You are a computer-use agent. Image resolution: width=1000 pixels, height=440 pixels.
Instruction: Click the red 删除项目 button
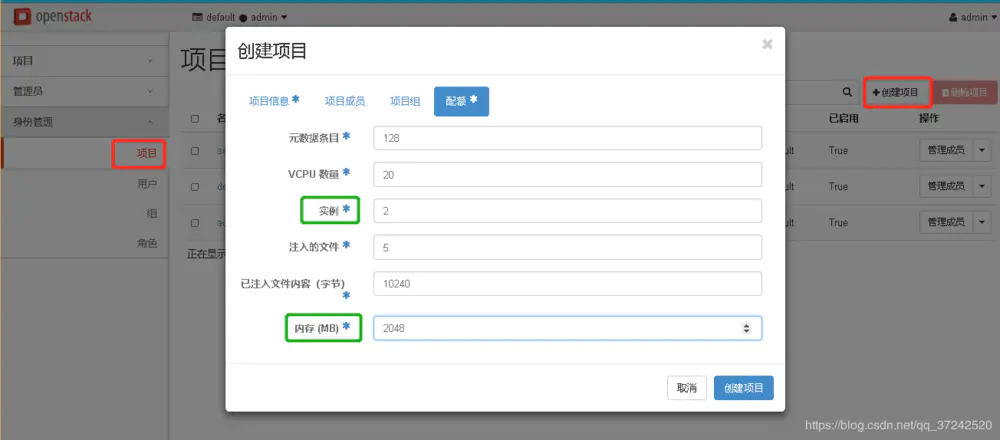(965, 92)
